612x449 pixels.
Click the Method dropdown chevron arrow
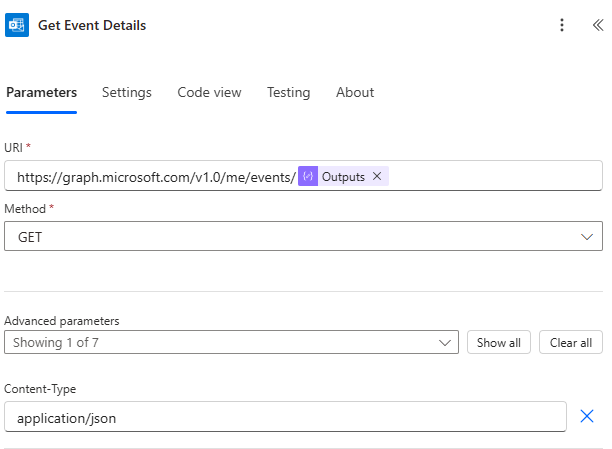587,236
